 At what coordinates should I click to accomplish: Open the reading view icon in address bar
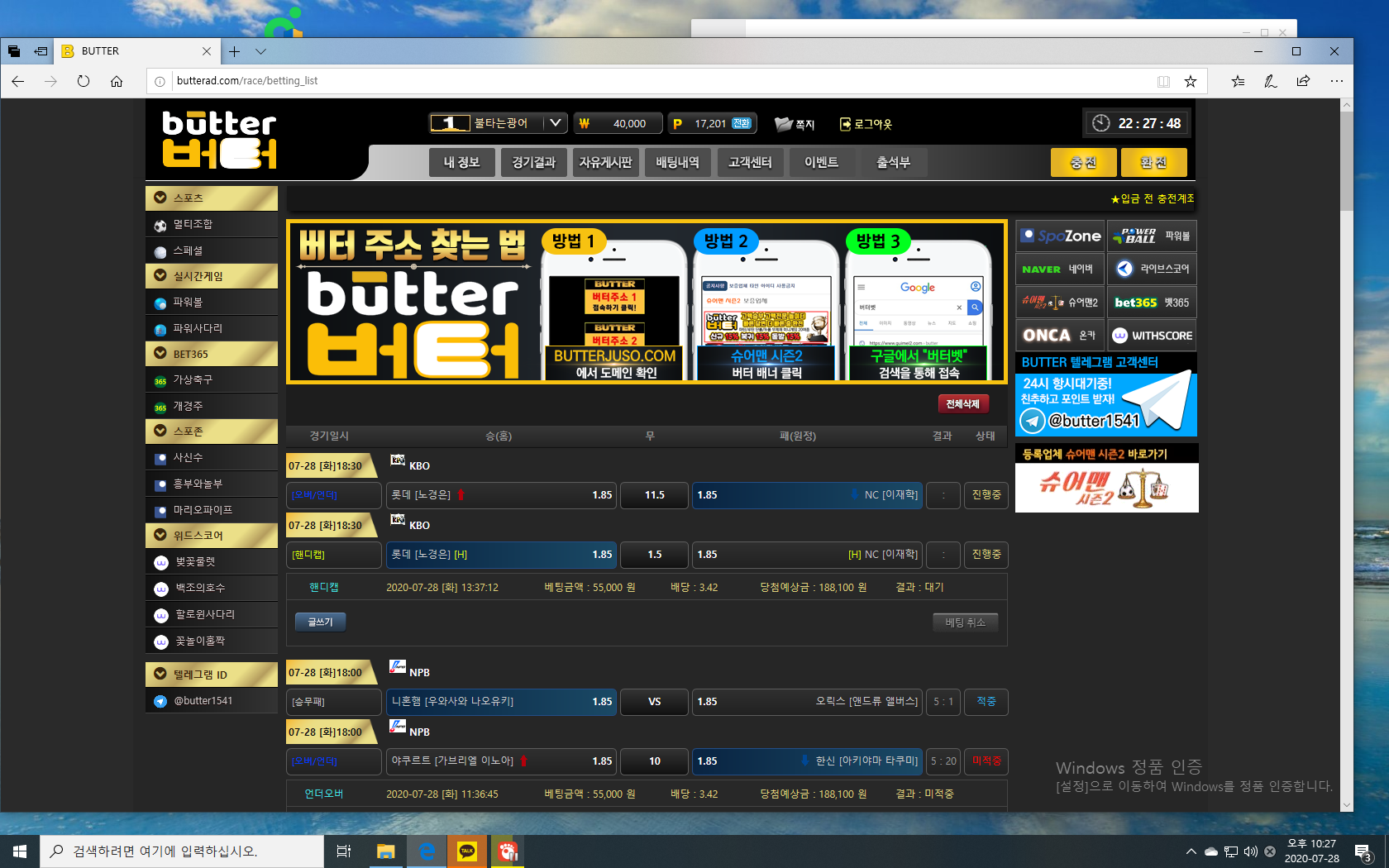pyautogui.click(x=1163, y=81)
